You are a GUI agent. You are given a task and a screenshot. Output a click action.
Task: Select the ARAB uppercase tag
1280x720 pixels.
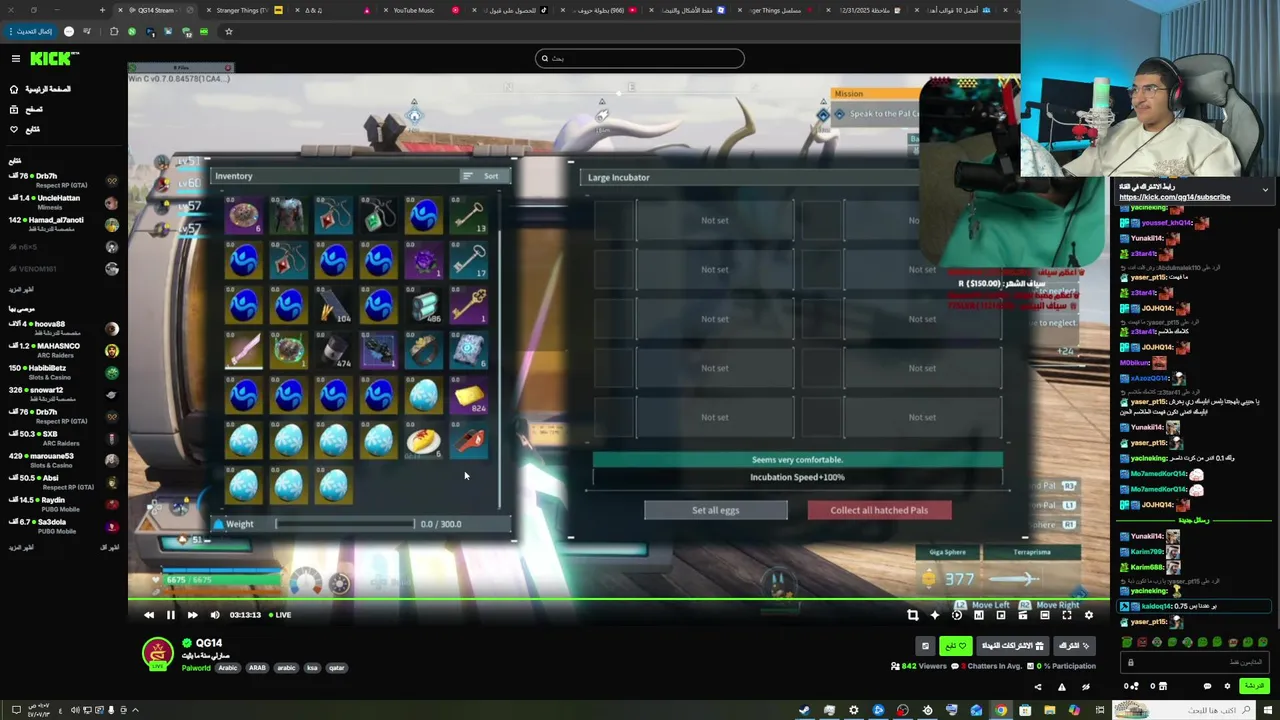pyautogui.click(x=257, y=668)
